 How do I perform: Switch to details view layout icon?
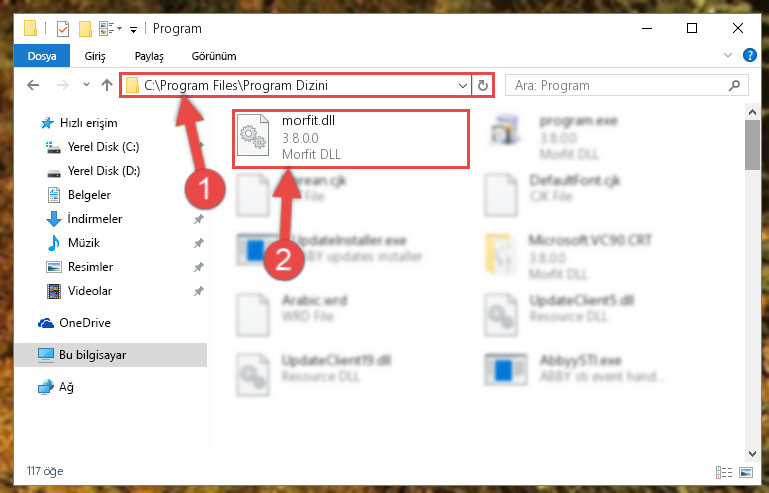coord(724,472)
